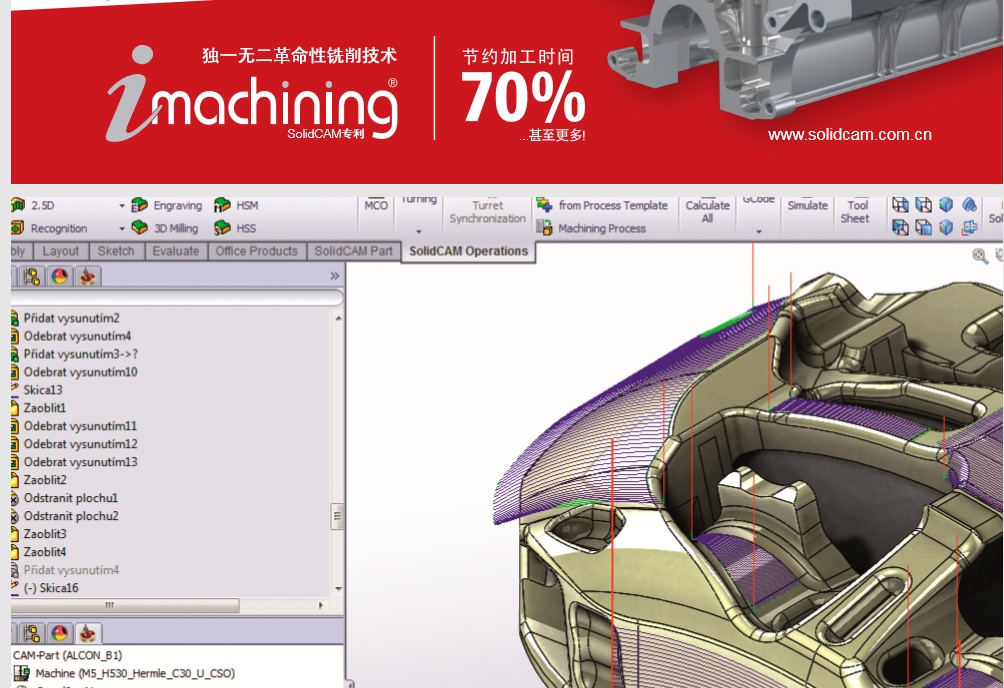Select fillet Zaoblit2

[x=45, y=479]
